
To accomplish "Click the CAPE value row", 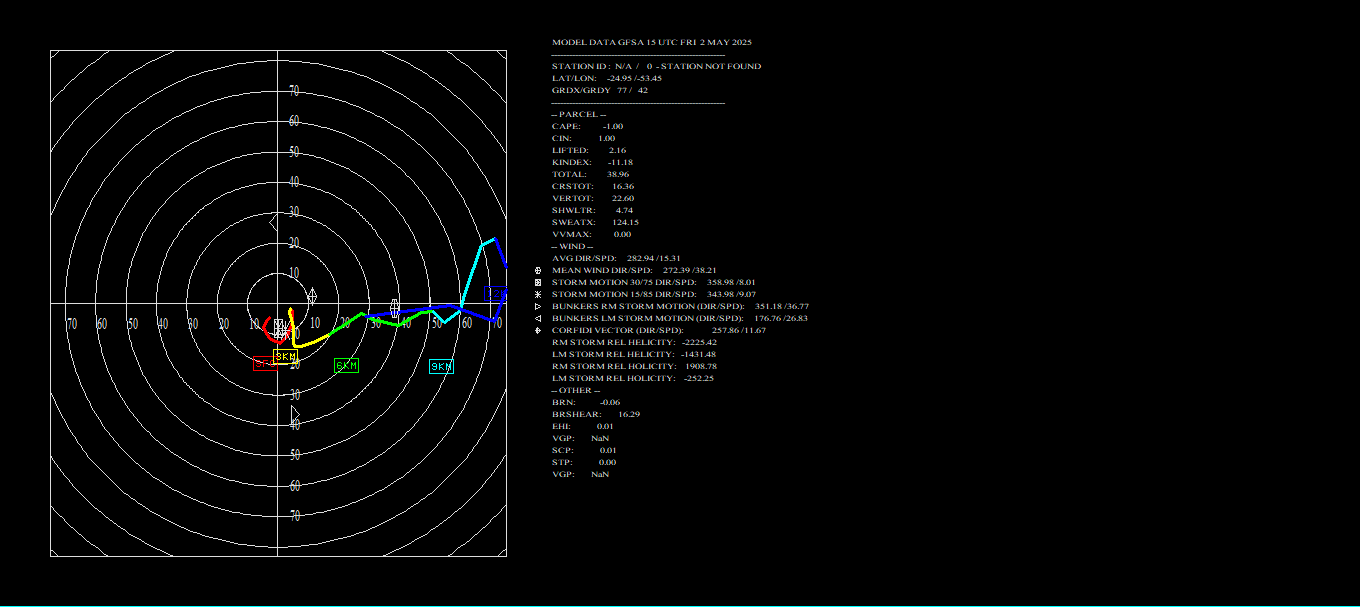I will click(587, 126).
